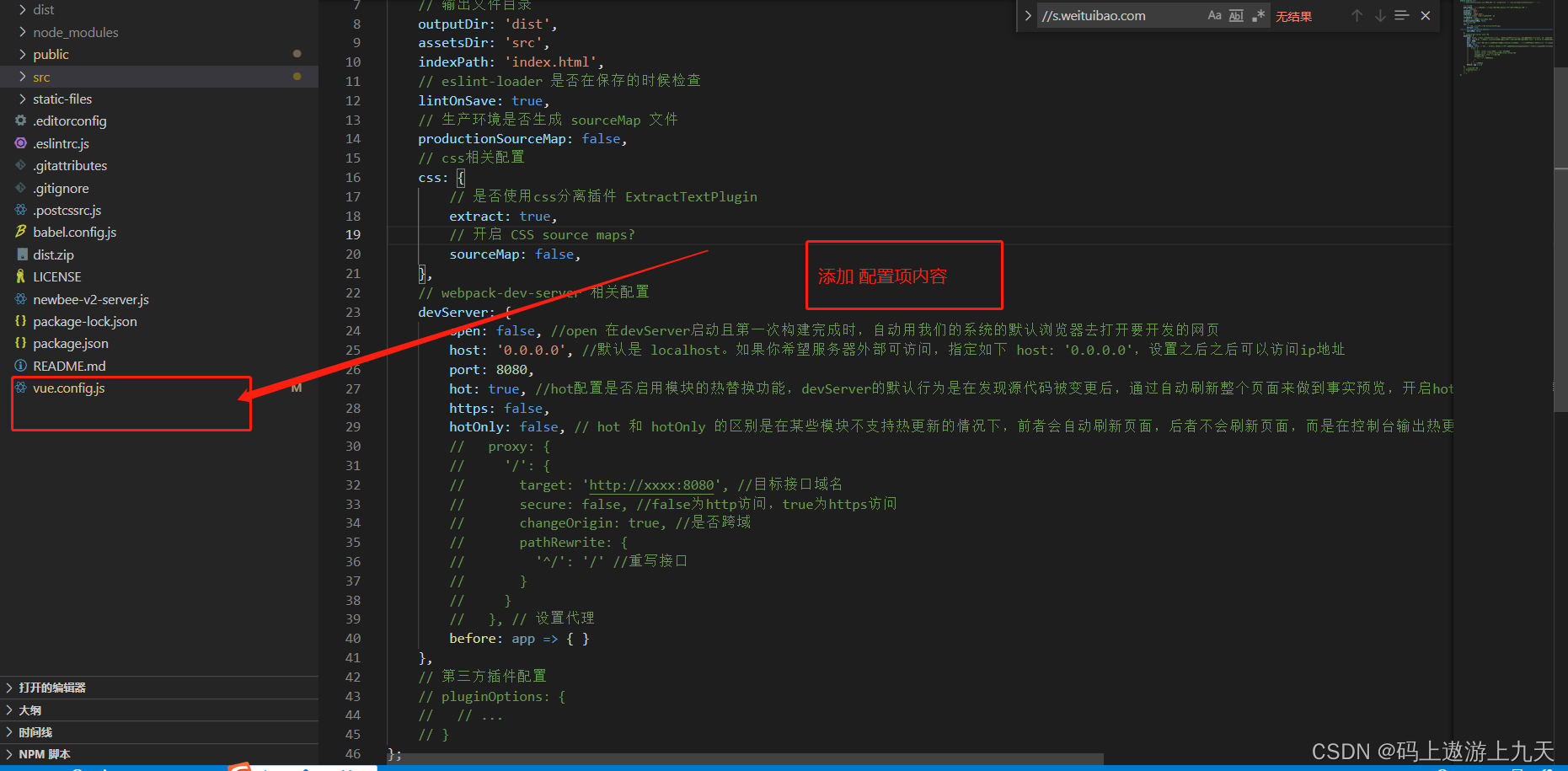This screenshot has height=771, width=1568.
Task: Click the icon beside vue.config.js
Action: (x=21, y=388)
